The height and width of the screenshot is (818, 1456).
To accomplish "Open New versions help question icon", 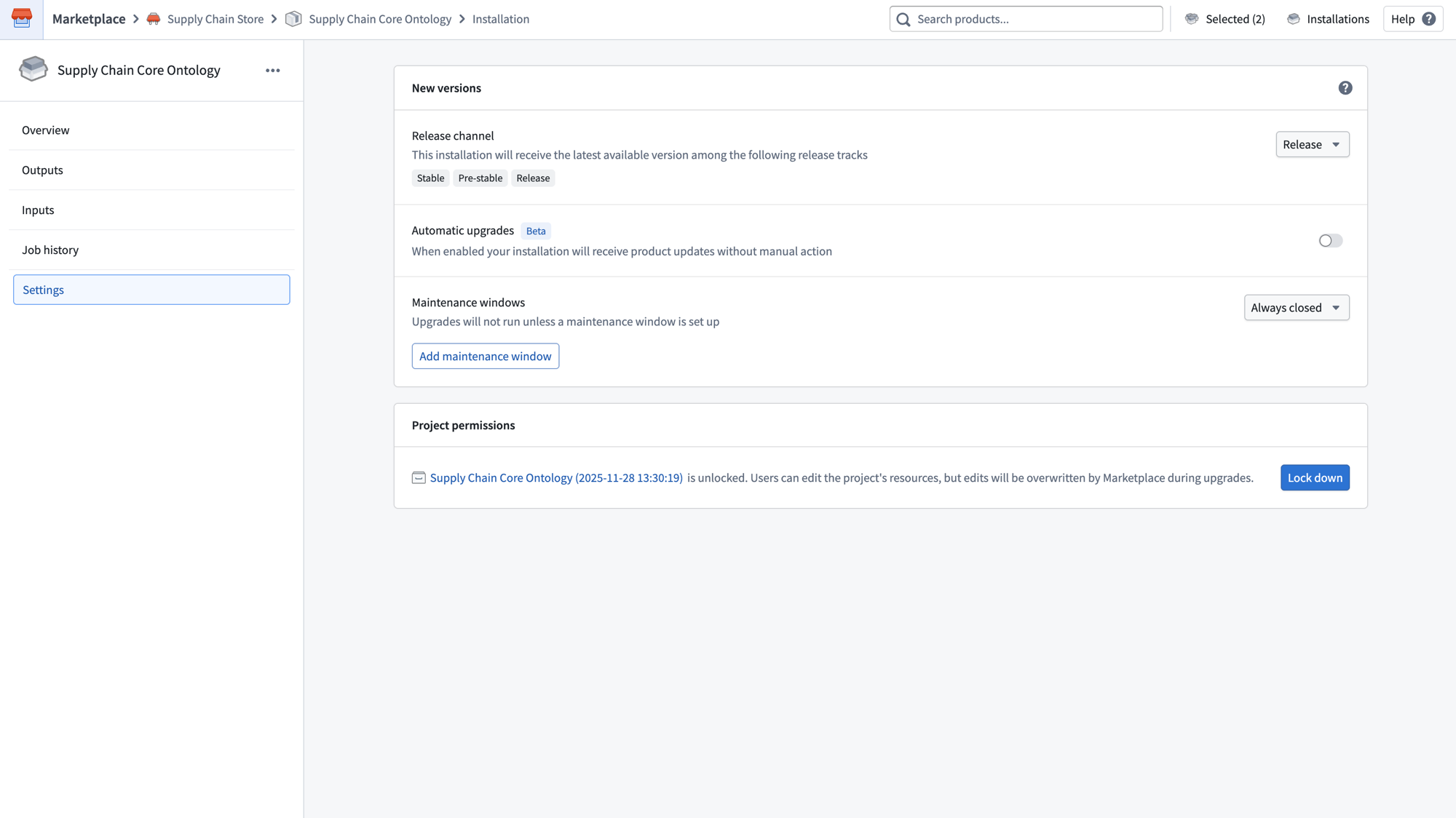I will 1345,88.
